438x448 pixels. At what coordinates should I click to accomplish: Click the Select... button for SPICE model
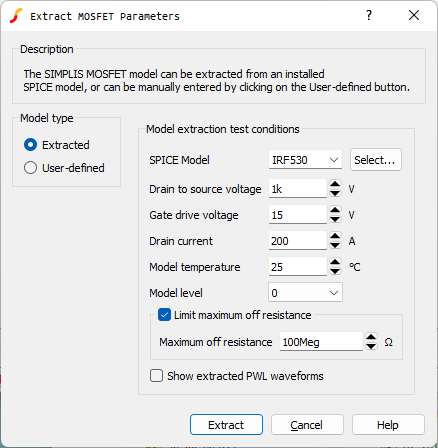click(376, 160)
